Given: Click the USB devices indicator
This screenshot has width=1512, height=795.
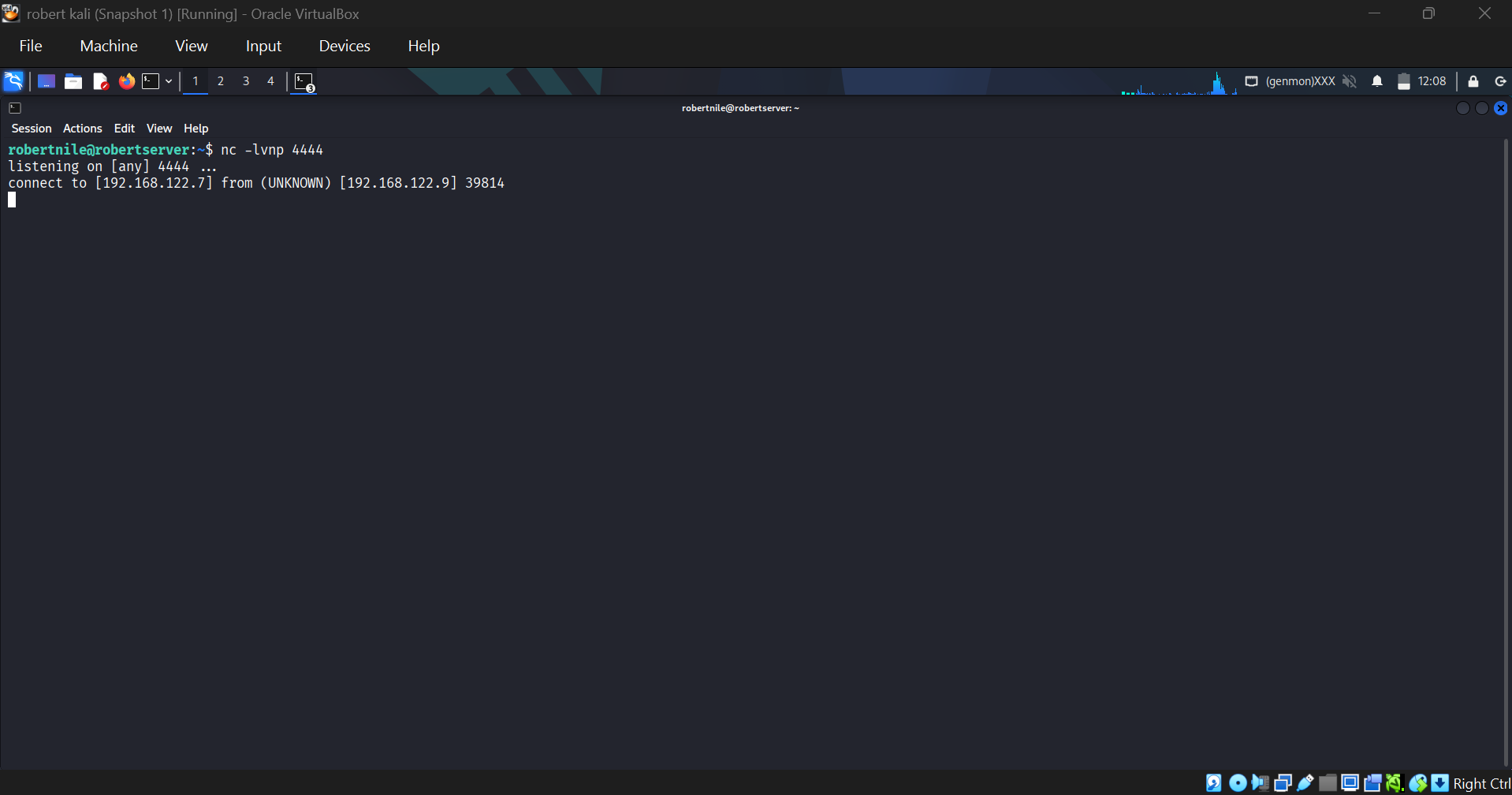Looking at the screenshot, I should point(1305,782).
